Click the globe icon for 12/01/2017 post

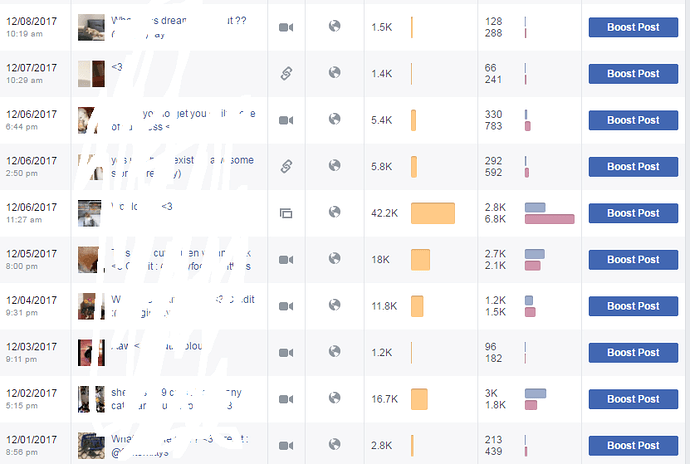pos(334,444)
